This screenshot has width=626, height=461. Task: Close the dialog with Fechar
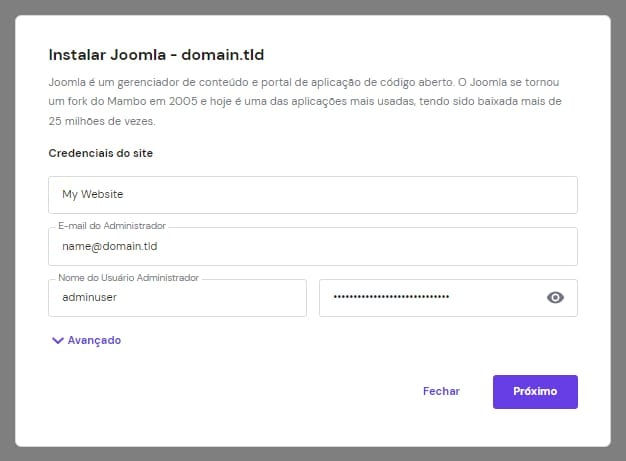coord(441,392)
